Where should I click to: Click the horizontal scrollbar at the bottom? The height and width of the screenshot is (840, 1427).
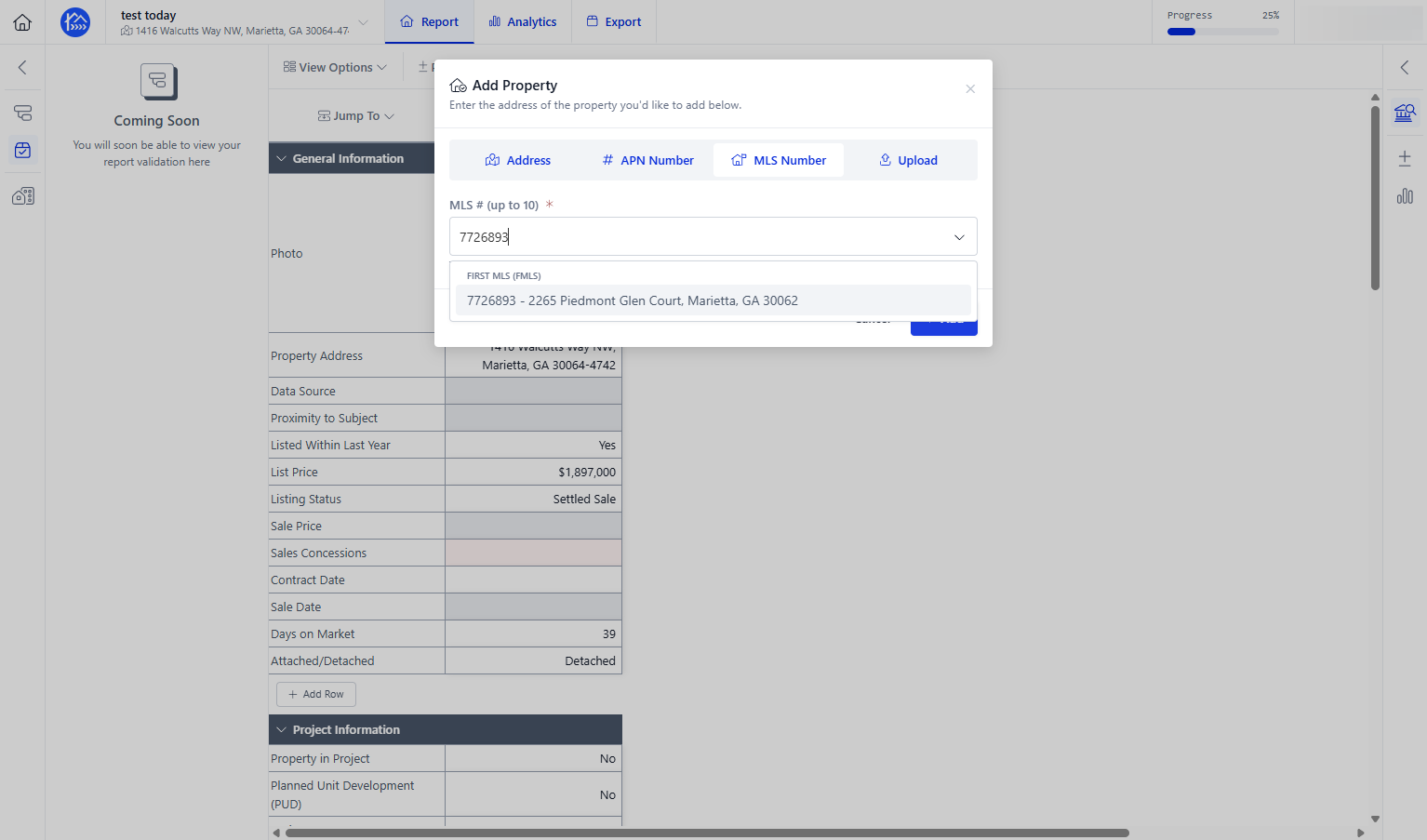pyautogui.click(x=707, y=833)
